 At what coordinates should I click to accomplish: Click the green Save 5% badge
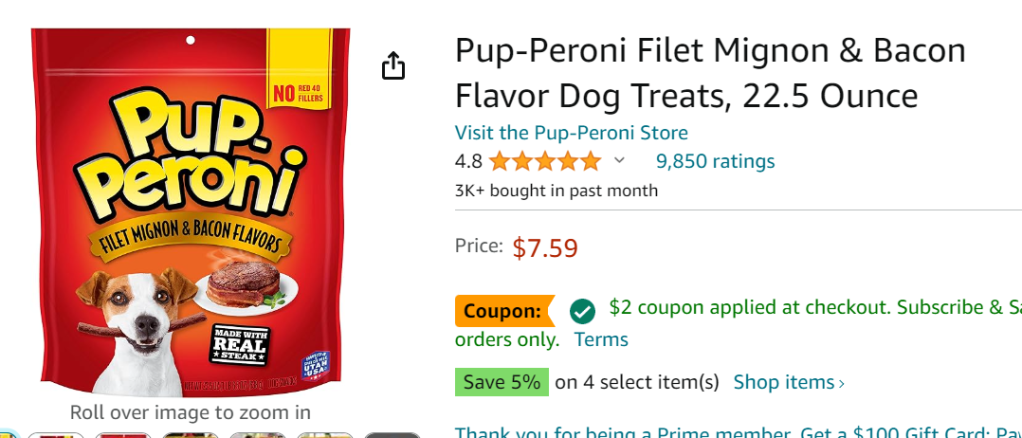tap(502, 382)
